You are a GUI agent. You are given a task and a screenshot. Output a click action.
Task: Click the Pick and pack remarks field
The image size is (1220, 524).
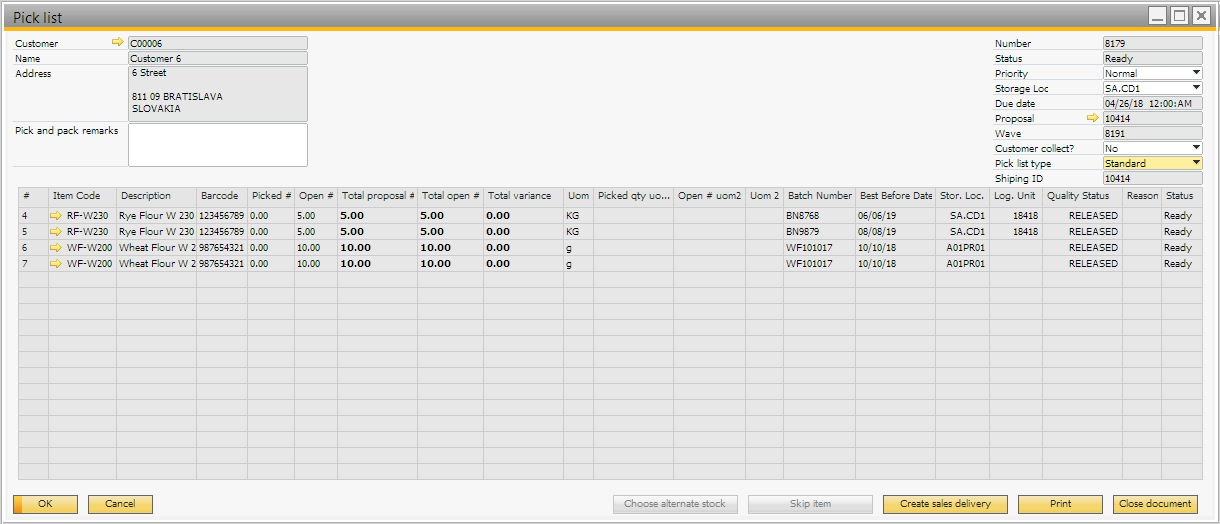coord(217,145)
